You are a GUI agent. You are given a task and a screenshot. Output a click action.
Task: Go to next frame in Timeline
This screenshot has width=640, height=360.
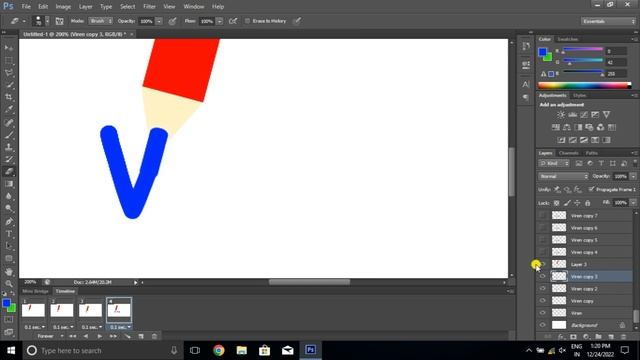(x=113, y=336)
